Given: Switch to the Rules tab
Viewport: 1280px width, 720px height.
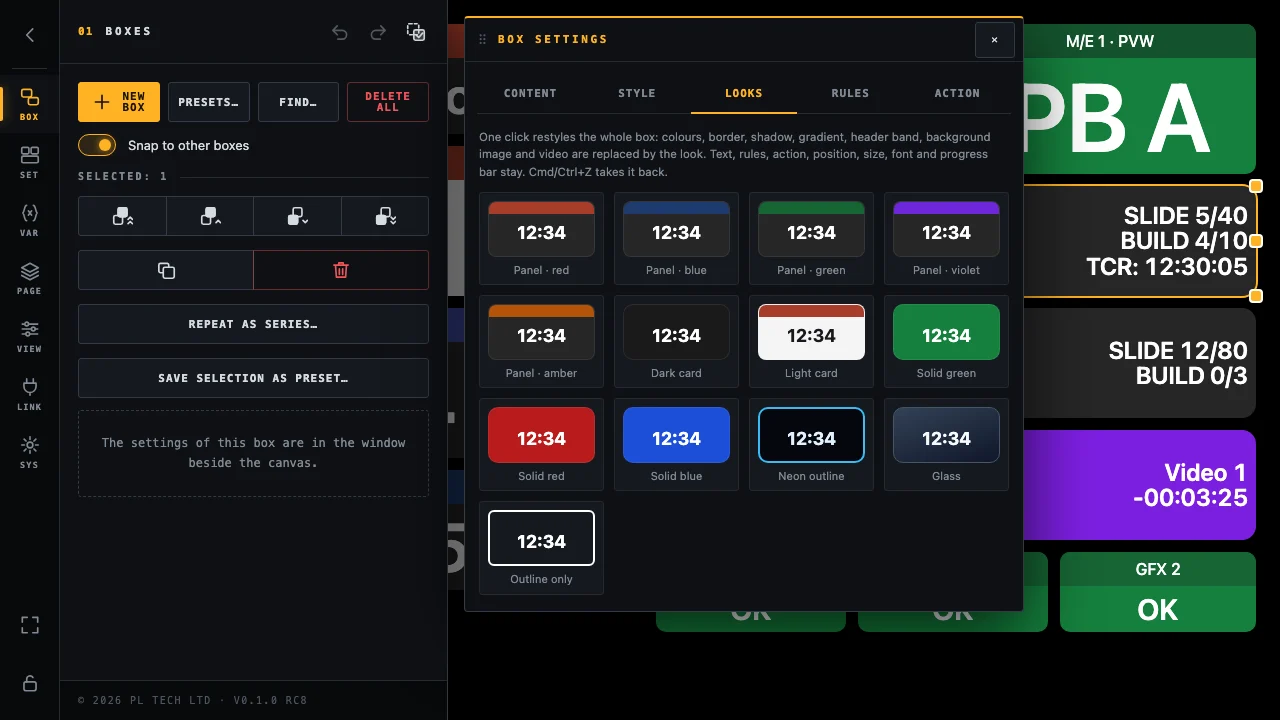Looking at the screenshot, I should (x=850, y=93).
